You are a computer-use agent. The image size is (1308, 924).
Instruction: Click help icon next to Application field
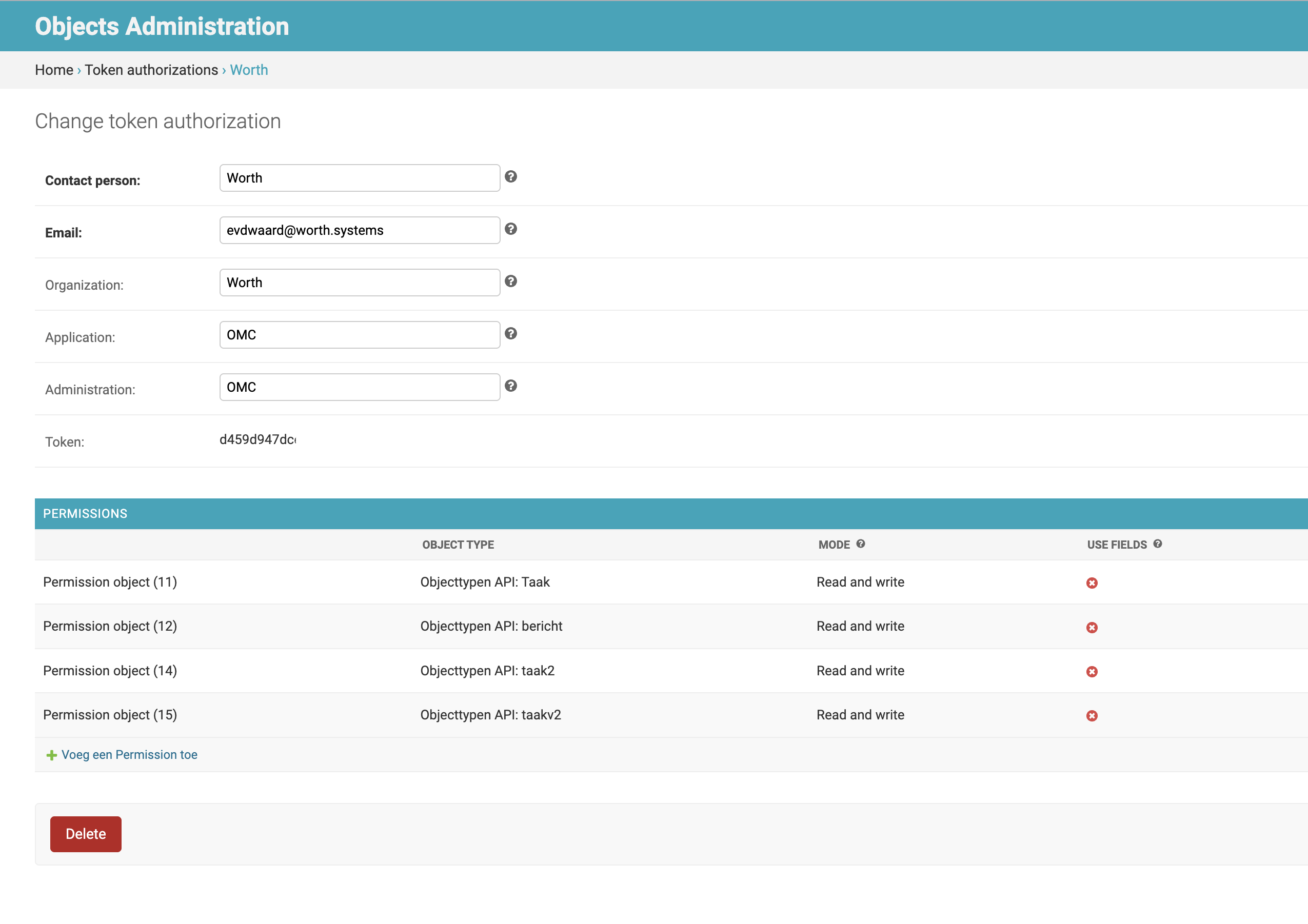[x=510, y=334]
